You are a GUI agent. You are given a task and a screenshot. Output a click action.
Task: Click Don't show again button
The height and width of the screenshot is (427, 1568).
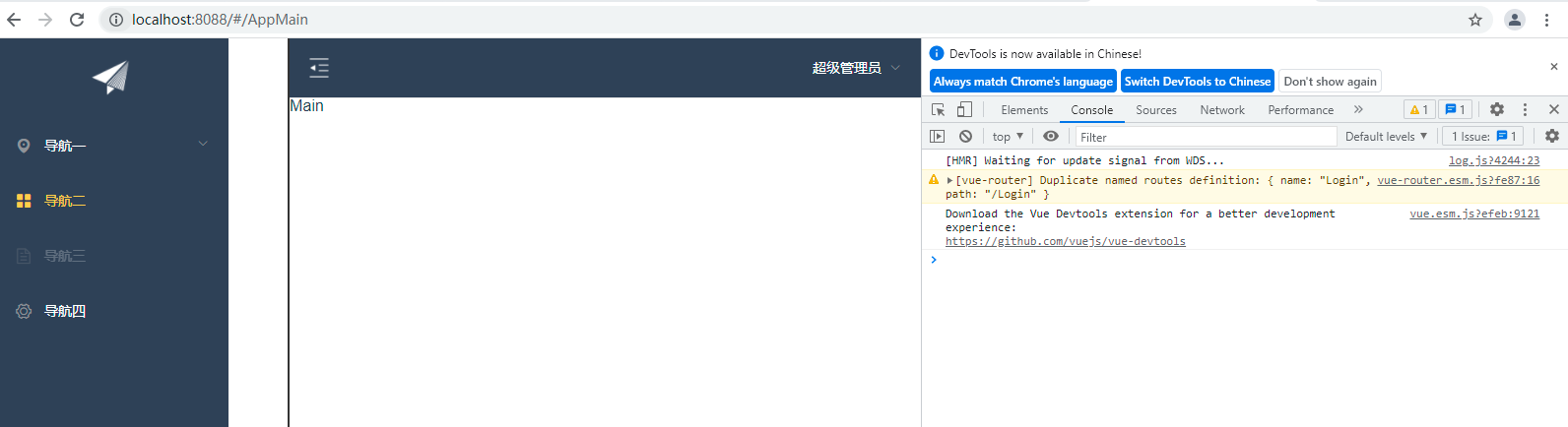[1330, 81]
